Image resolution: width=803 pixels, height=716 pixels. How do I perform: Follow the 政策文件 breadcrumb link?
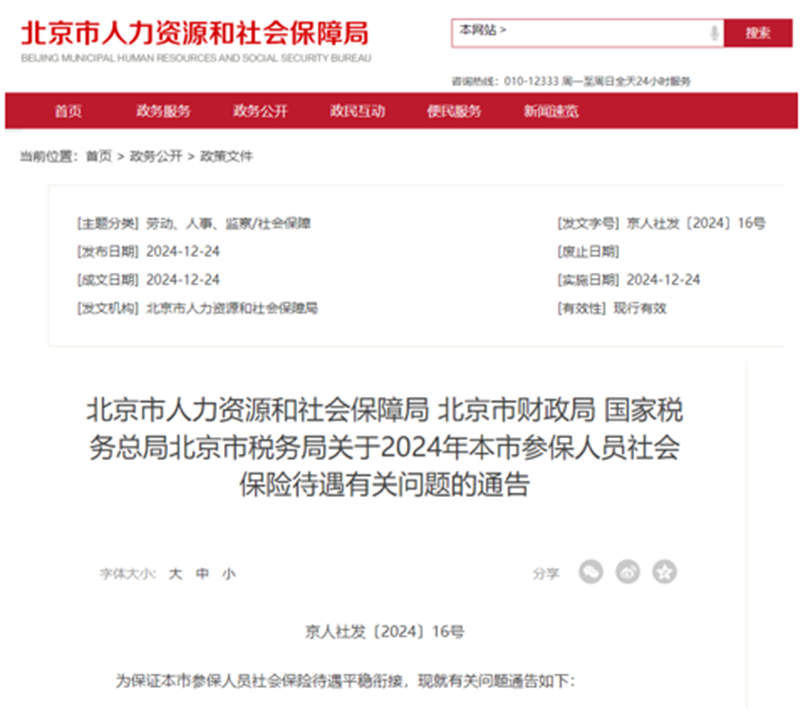[226, 156]
